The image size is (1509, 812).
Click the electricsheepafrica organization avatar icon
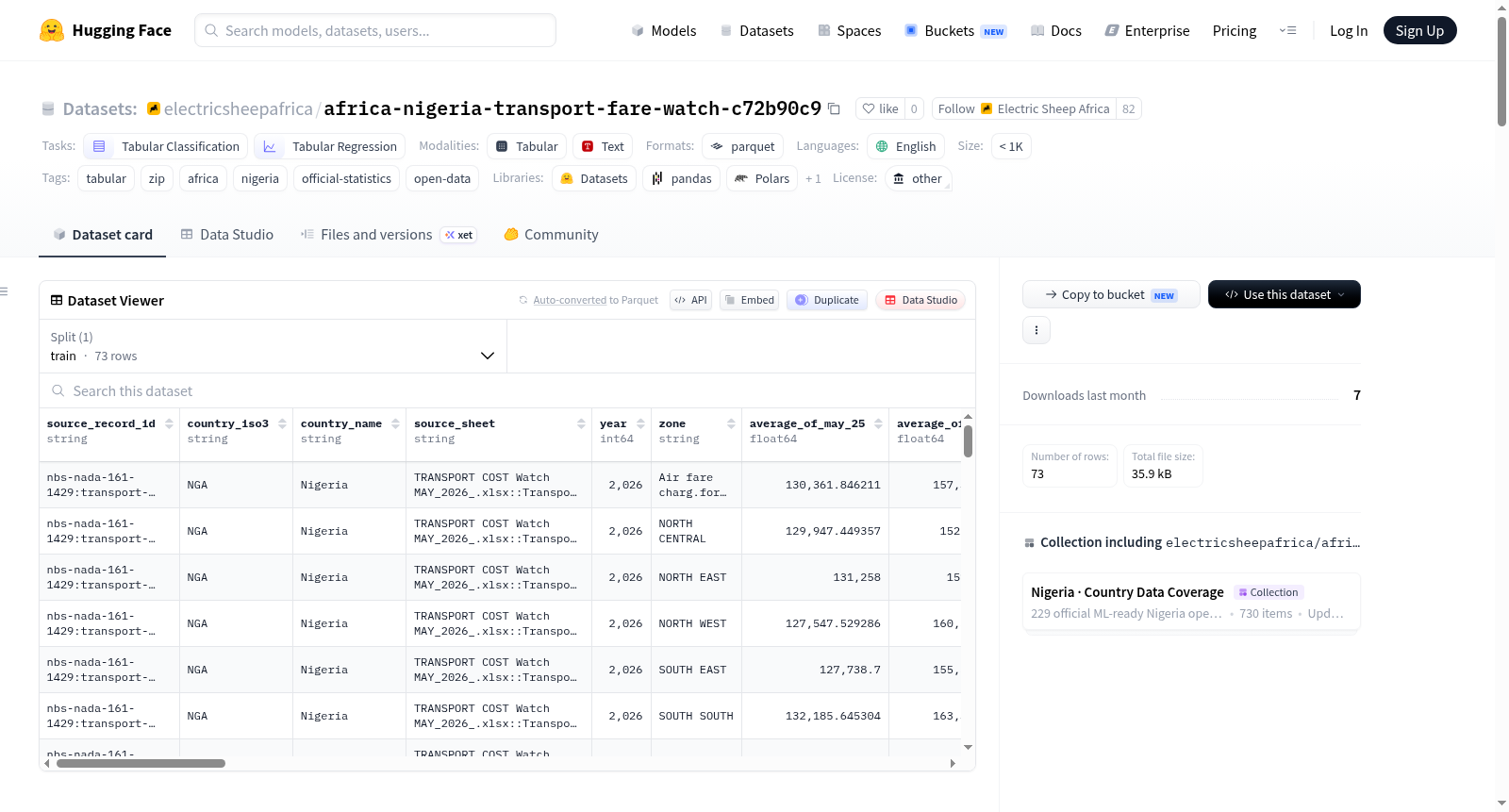click(154, 108)
